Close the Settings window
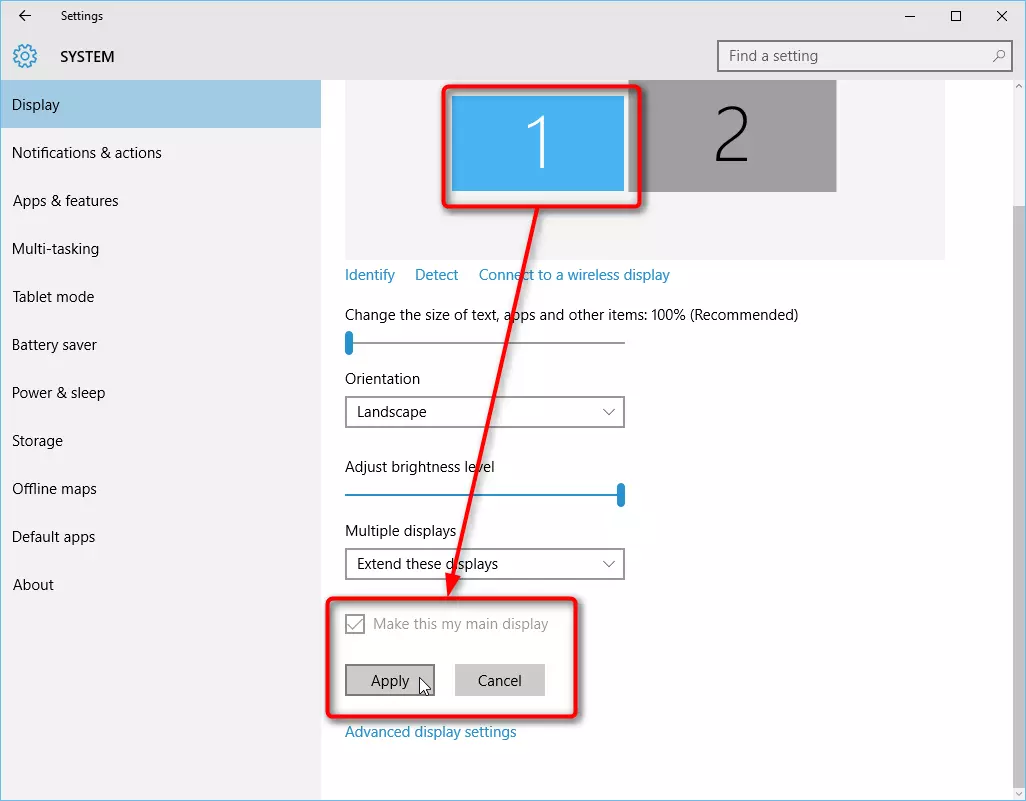The height and width of the screenshot is (801, 1026). [1002, 16]
